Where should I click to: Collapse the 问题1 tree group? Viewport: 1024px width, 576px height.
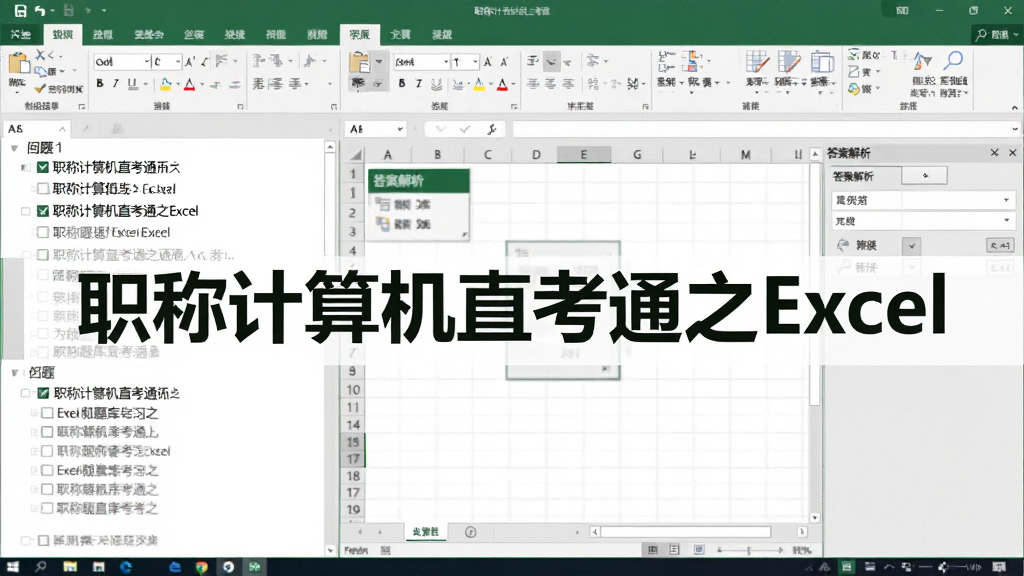[x=14, y=148]
